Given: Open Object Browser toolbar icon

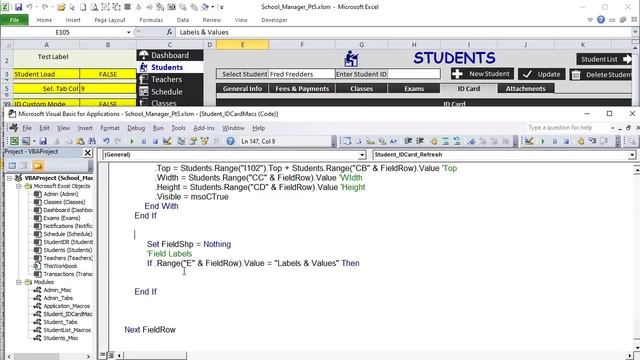Looking at the screenshot, I should pos(204,141).
